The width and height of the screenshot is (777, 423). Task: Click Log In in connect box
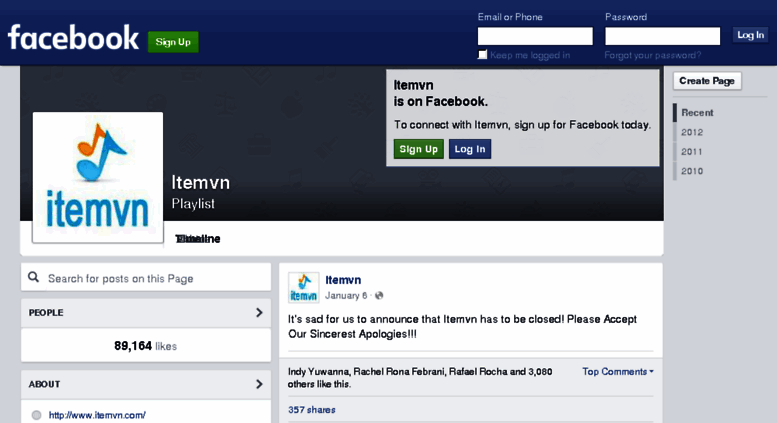click(470, 149)
